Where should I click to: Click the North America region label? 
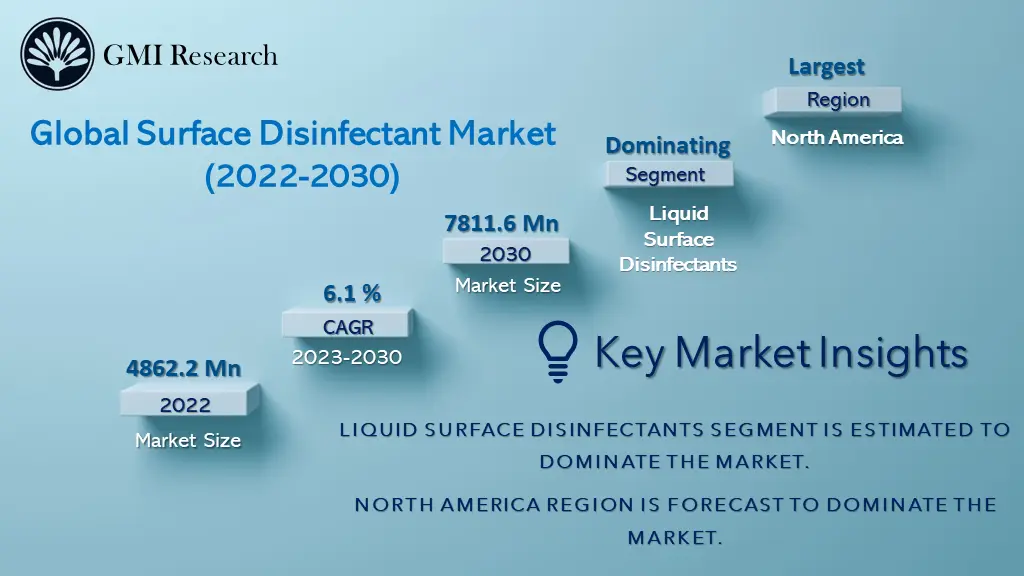838,137
